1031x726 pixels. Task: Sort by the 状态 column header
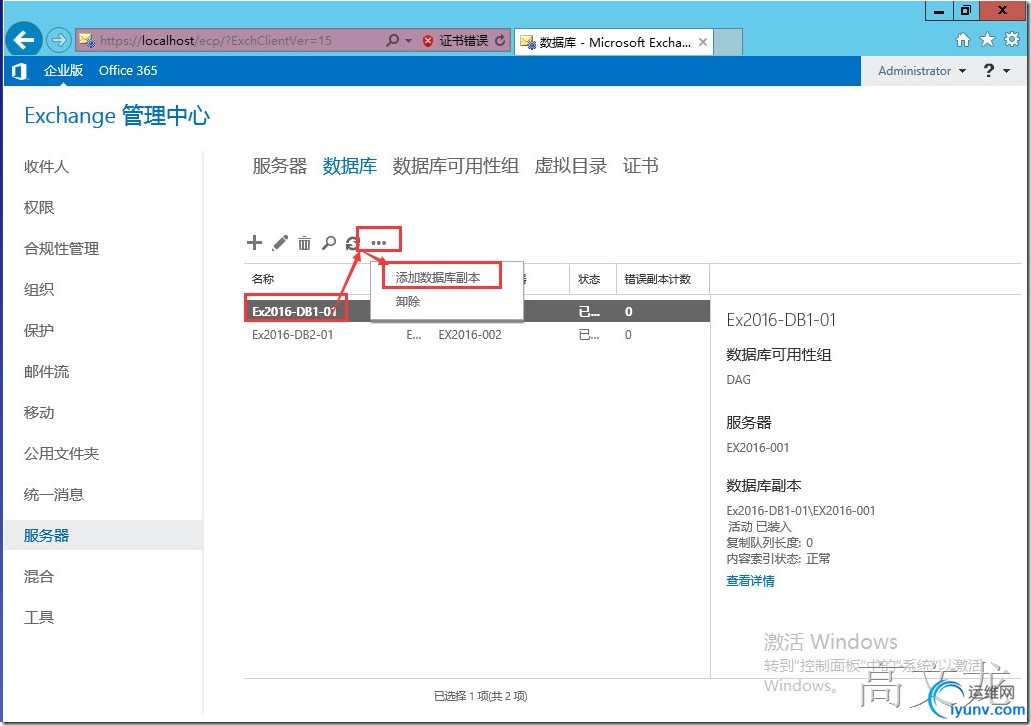(589, 279)
